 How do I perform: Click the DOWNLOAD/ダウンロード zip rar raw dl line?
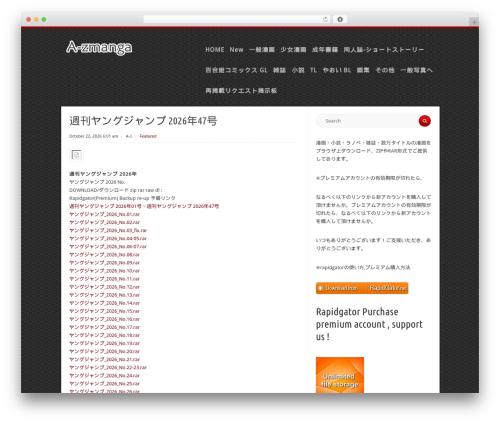[x=116, y=190]
